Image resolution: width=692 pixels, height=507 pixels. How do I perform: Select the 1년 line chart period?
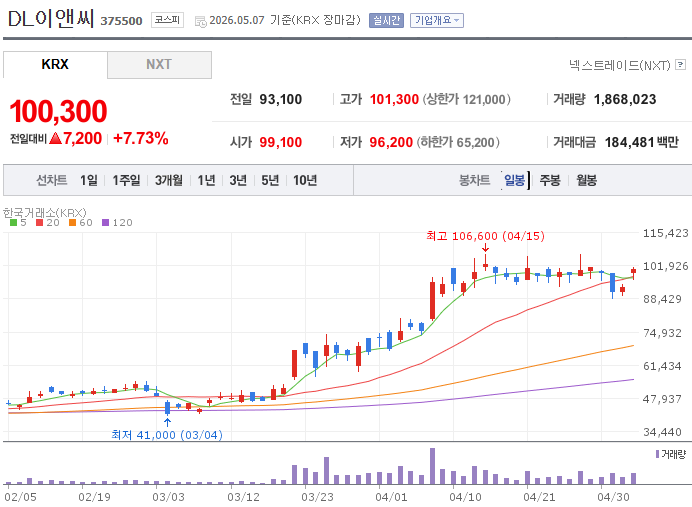(206, 180)
